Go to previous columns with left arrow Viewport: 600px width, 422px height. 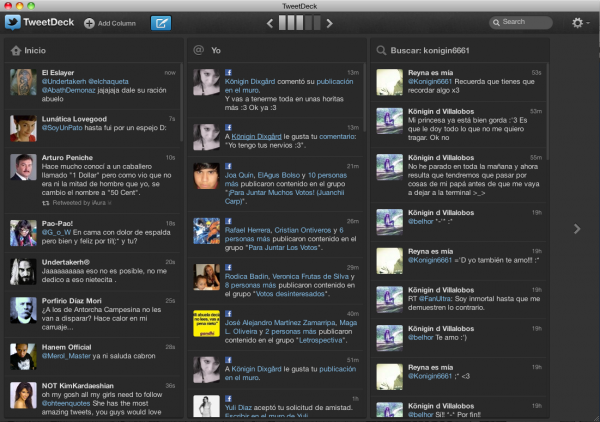pyautogui.click(x=270, y=23)
